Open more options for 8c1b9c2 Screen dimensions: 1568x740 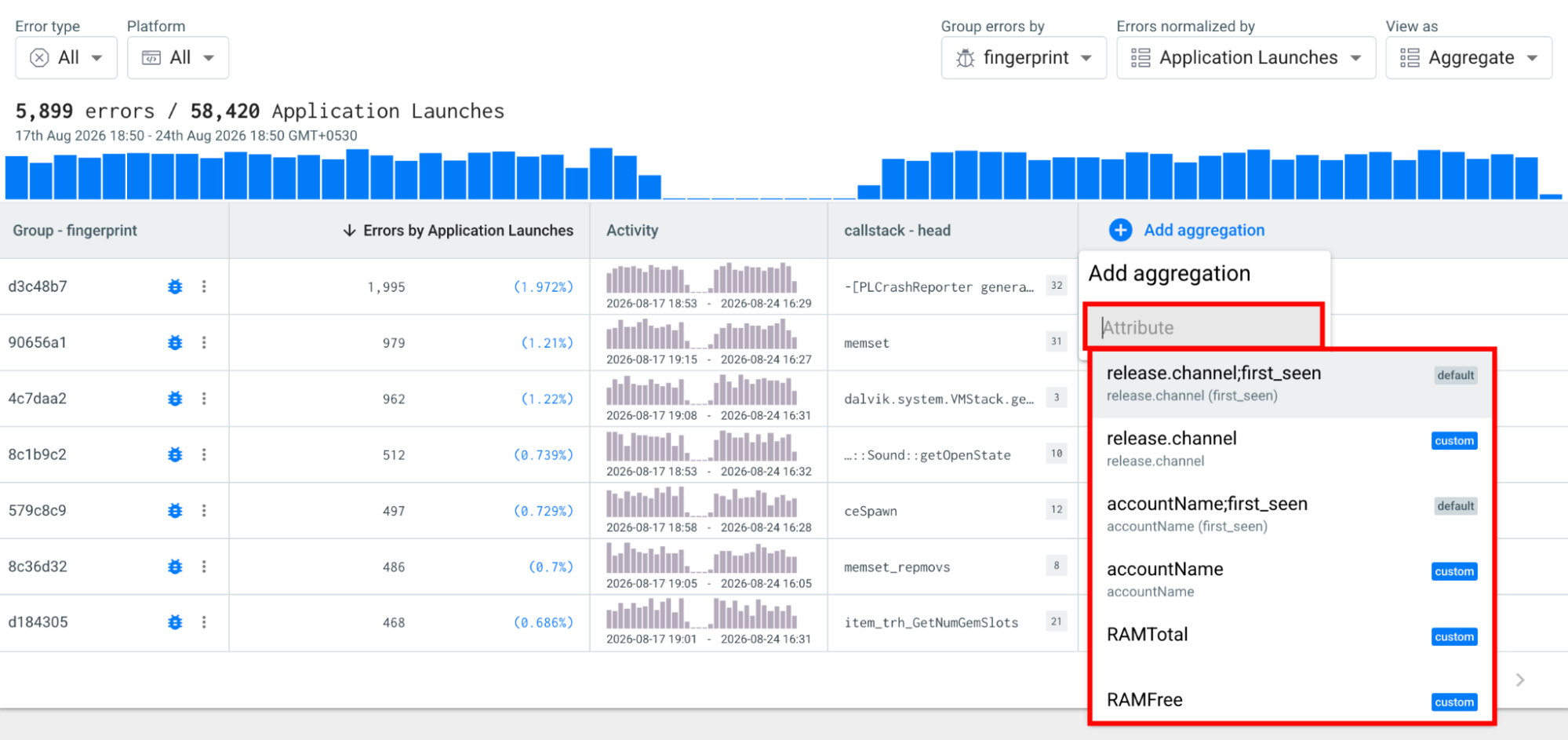tap(204, 454)
